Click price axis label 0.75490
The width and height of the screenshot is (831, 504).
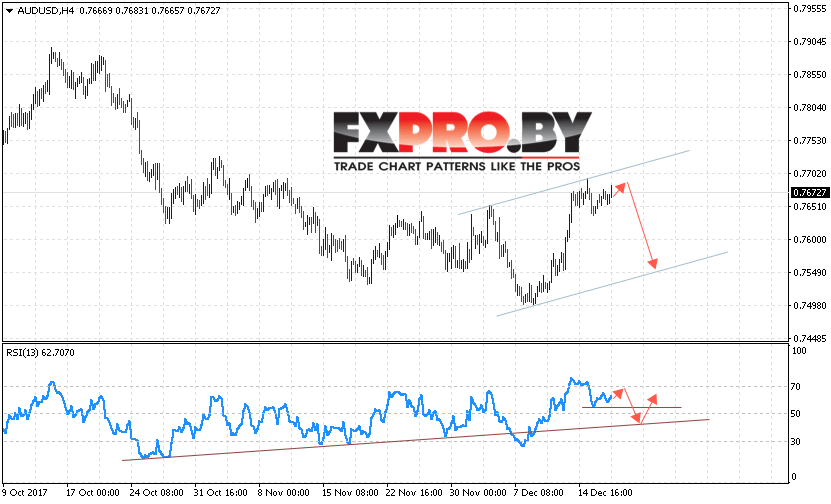tap(809, 272)
